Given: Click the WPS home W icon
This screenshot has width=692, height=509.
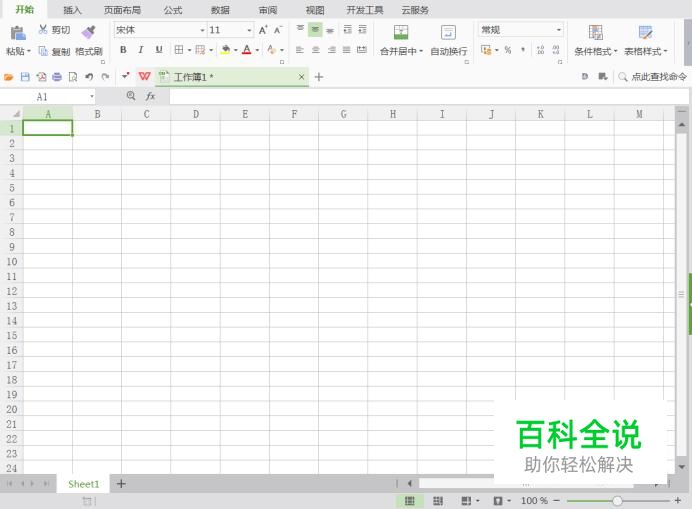Looking at the screenshot, I should 144,76.
